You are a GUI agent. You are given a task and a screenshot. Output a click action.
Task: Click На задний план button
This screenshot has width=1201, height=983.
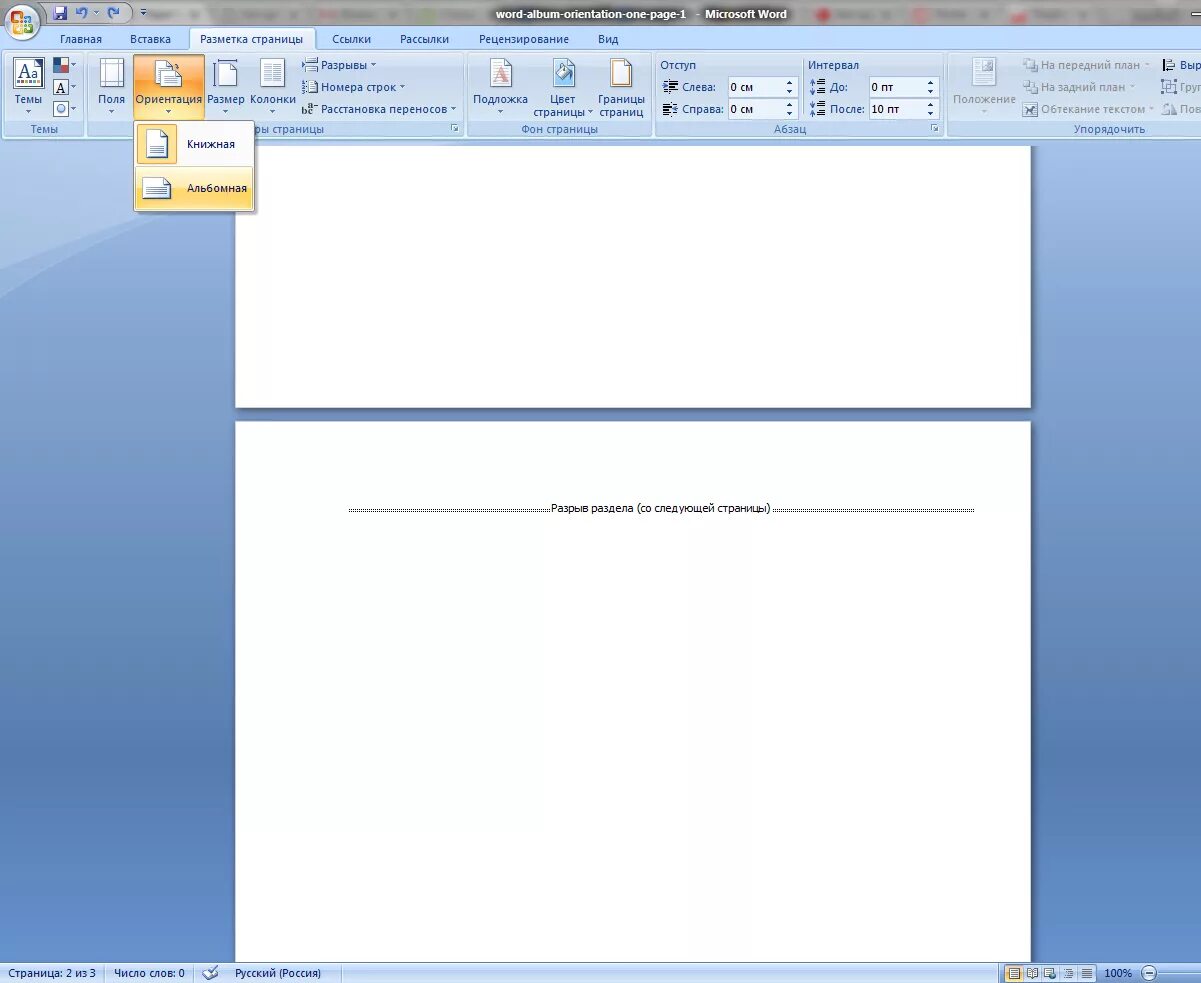[1080, 87]
